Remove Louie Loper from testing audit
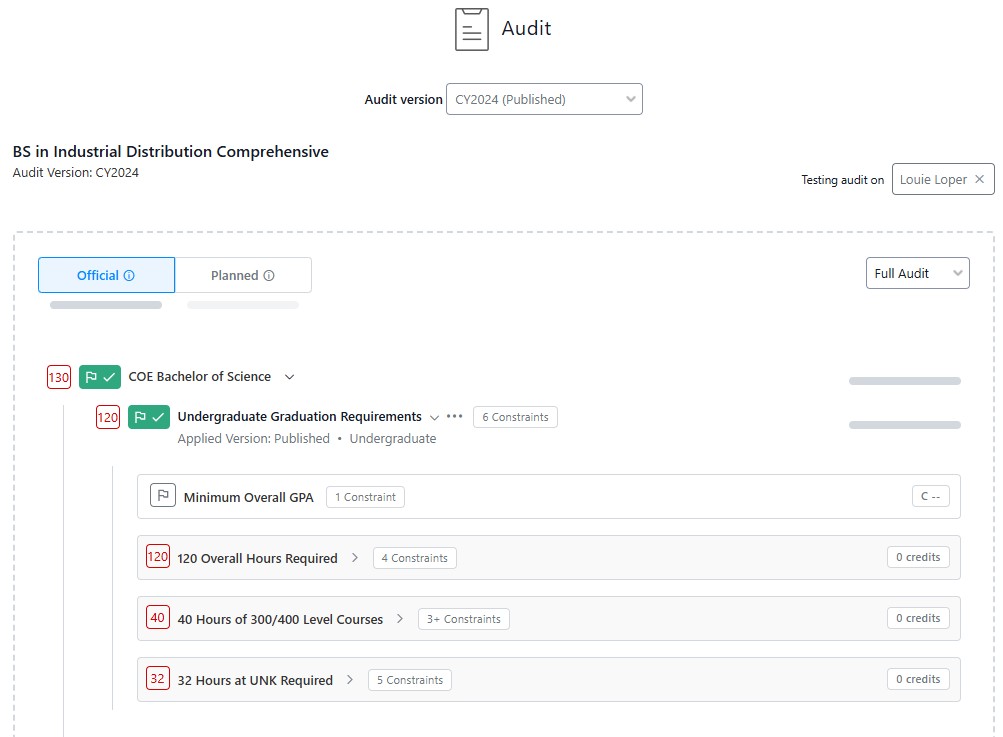This screenshot has width=1003, height=737. coord(979,179)
